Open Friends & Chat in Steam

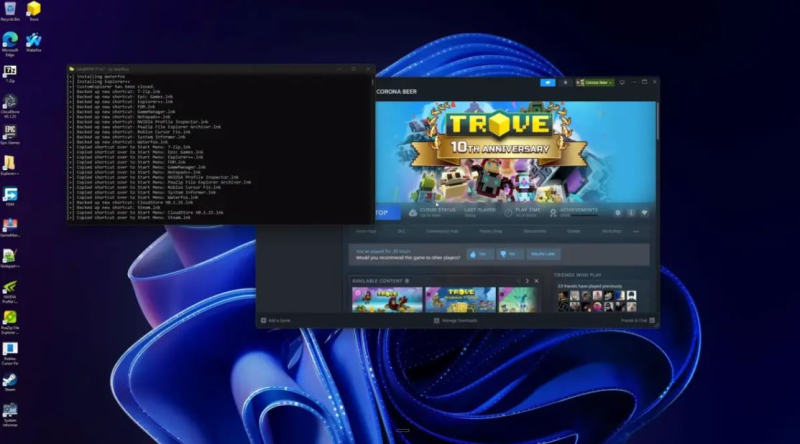pyautogui.click(x=637, y=320)
